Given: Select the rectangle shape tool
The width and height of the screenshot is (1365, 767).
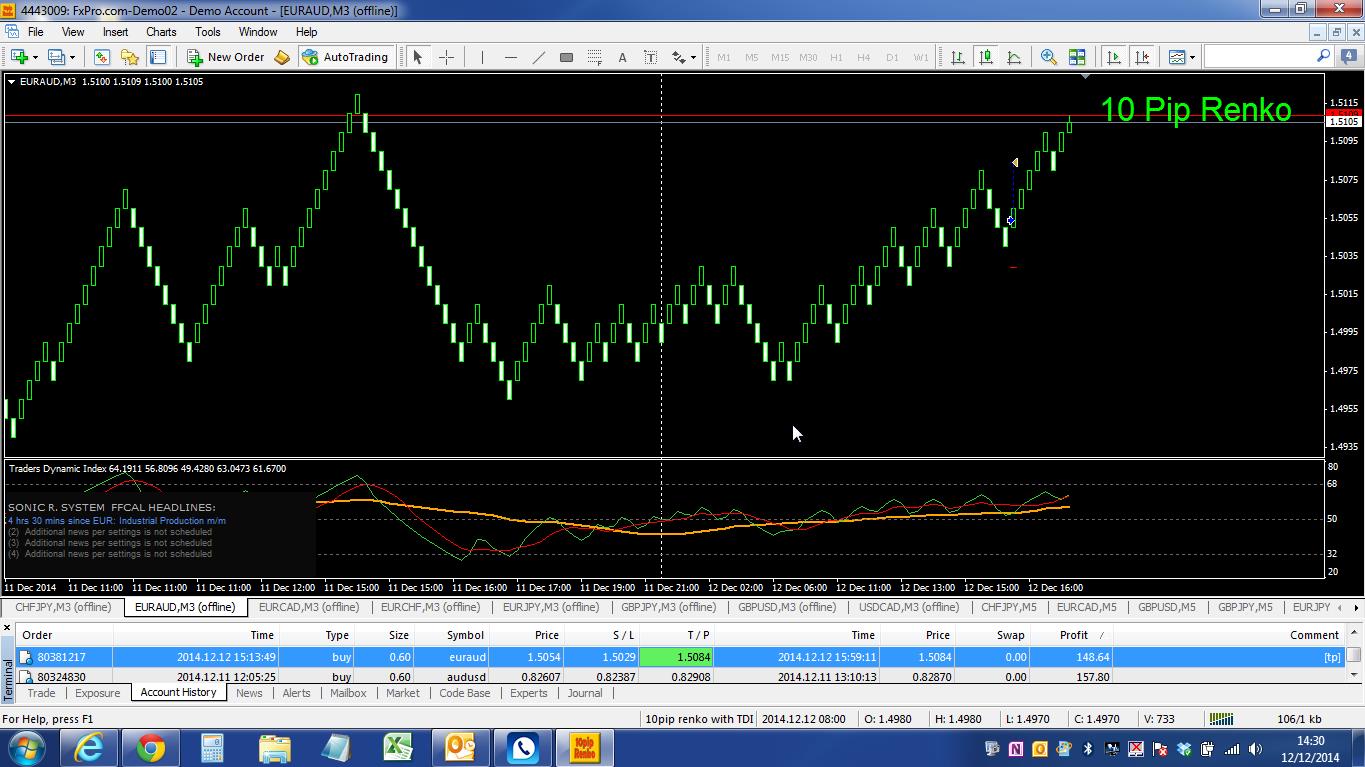Looking at the screenshot, I should click(566, 57).
